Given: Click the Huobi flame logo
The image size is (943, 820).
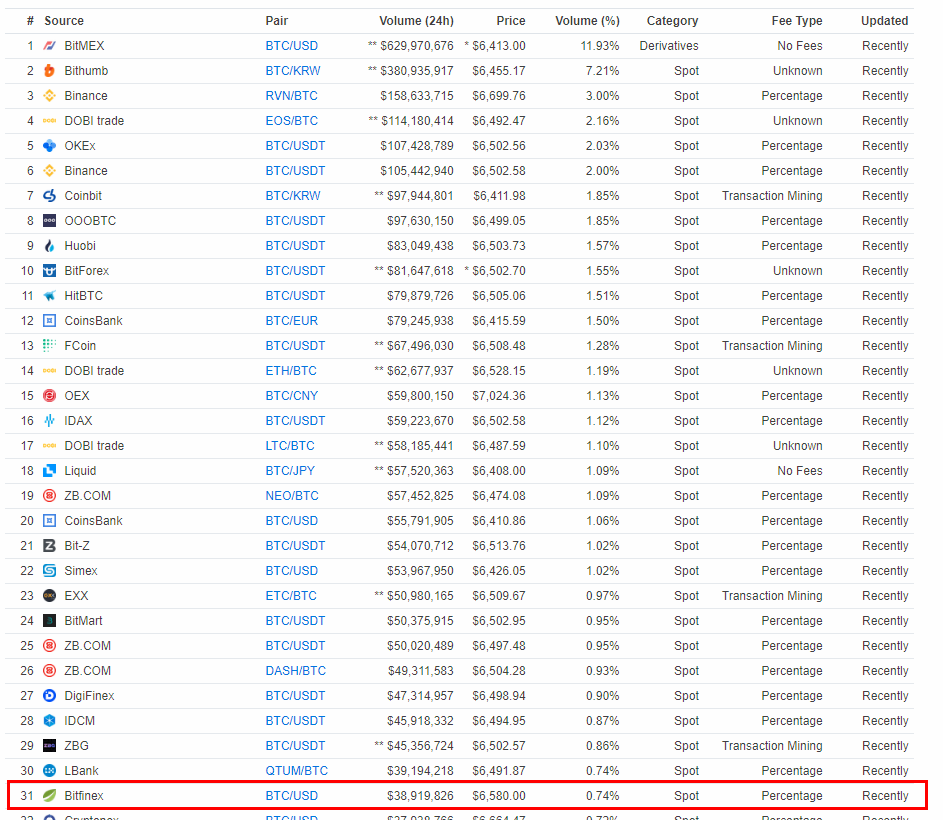Looking at the screenshot, I should click(x=50, y=246).
